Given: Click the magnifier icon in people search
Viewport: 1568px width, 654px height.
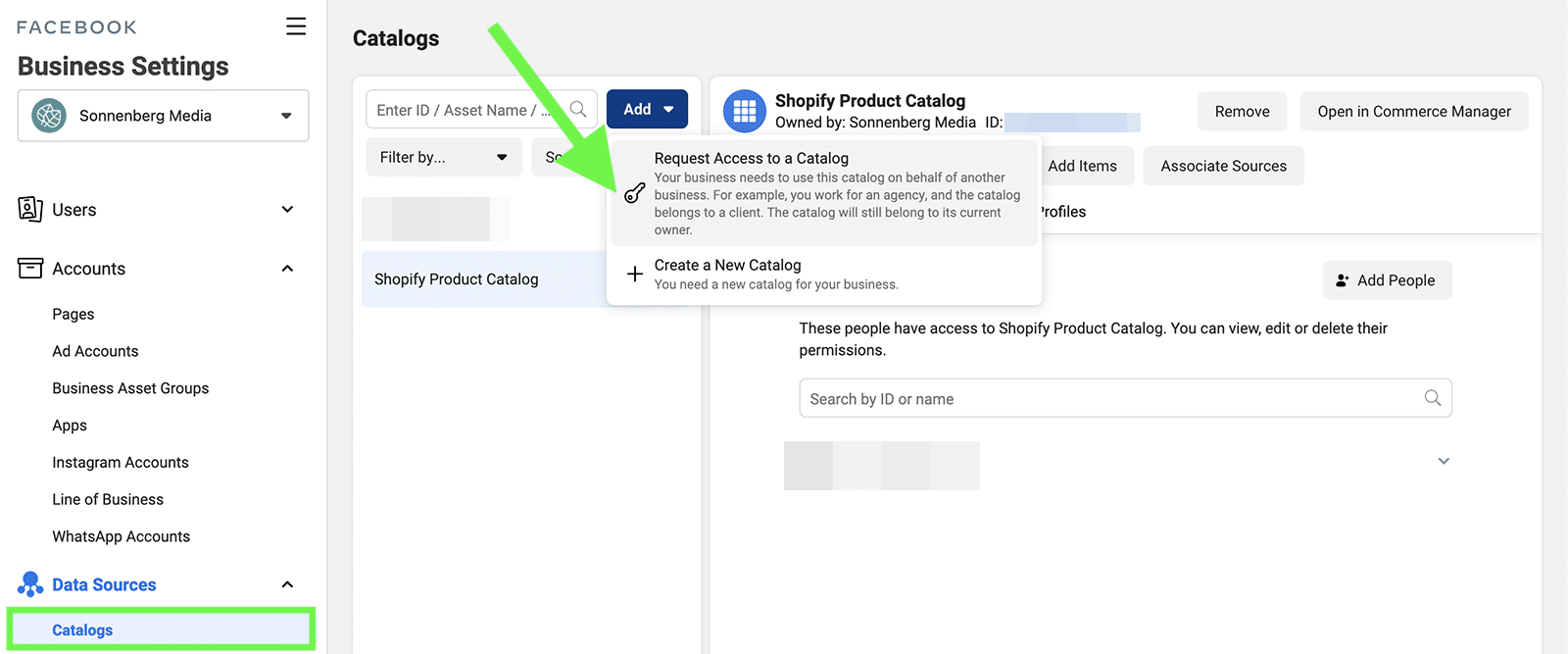Looking at the screenshot, I should tap(1433, 398).
